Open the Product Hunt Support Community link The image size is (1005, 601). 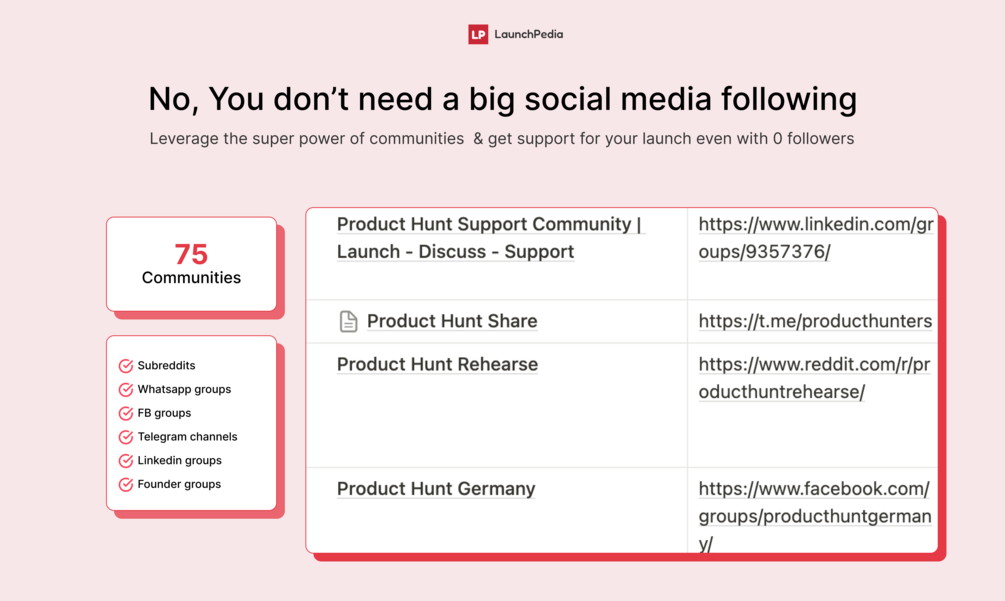click(490, 238)
